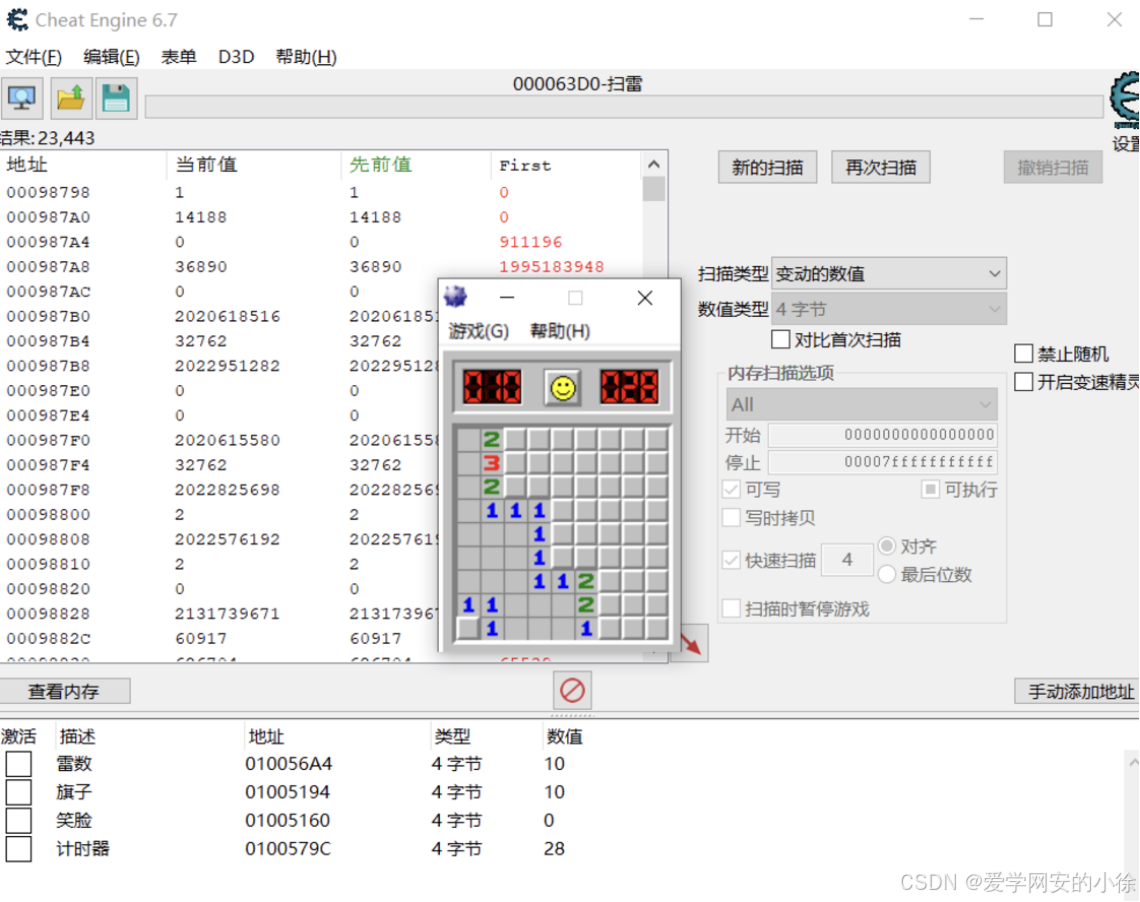Click the red 3 Minesweeper cell

491,462
